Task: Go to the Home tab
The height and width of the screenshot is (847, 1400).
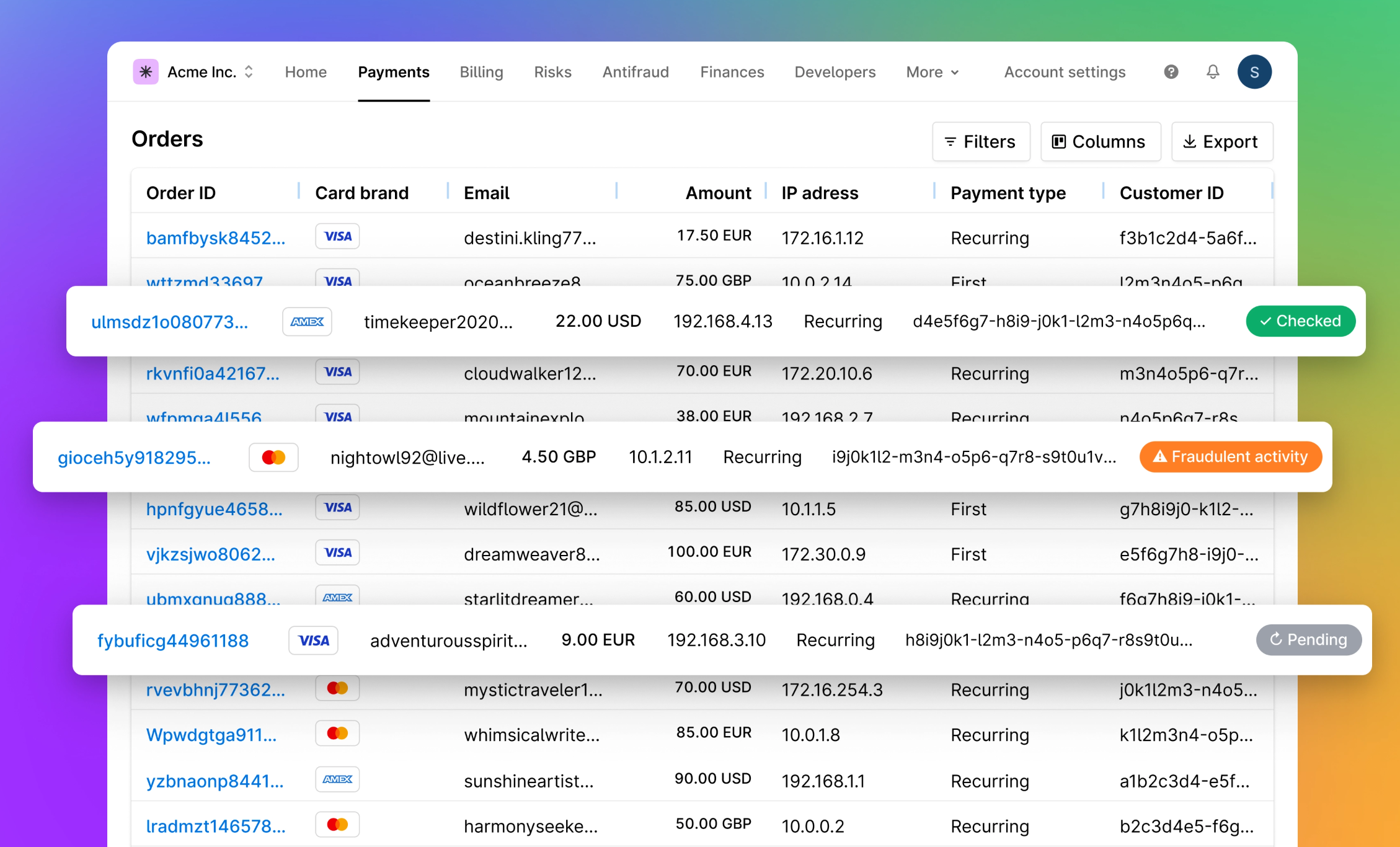Action: pos(306,73)
